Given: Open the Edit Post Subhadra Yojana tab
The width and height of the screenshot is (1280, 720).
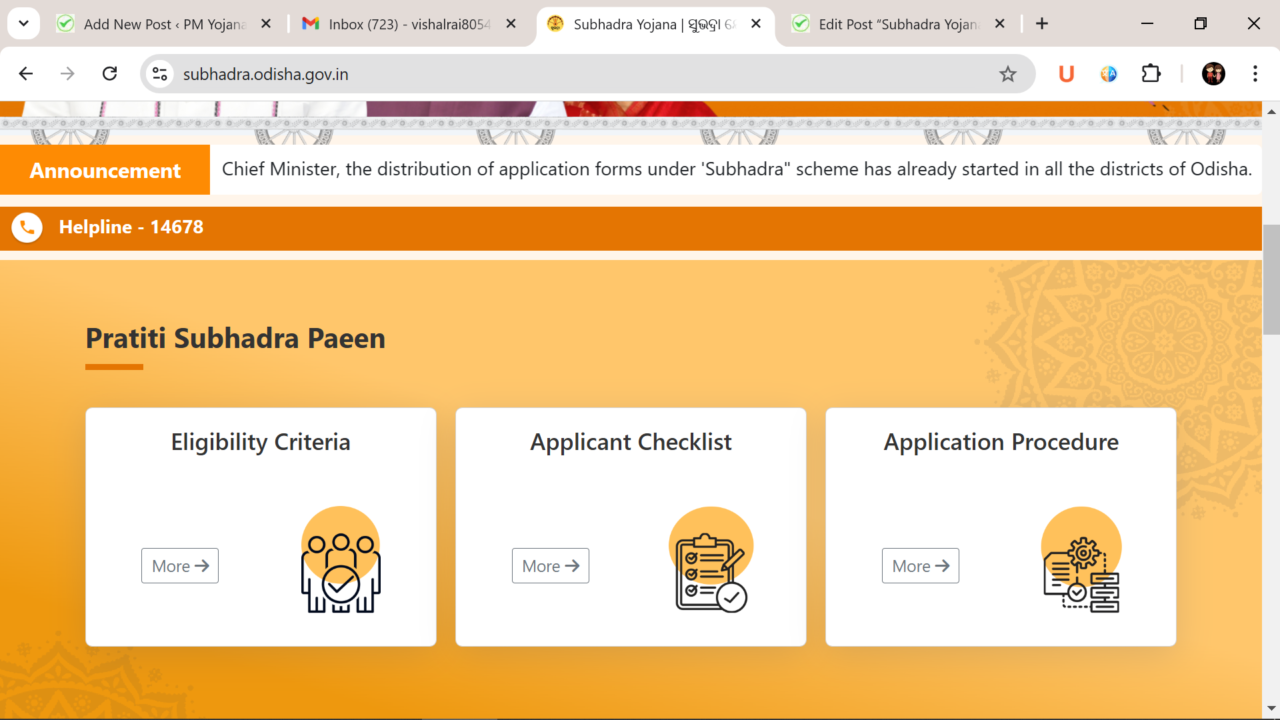Looking at the screenshot, I should point(897,24).
